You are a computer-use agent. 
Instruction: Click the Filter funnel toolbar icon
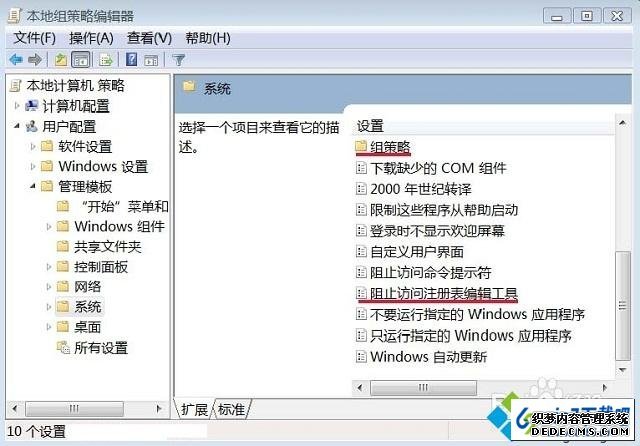click(178, 60)
